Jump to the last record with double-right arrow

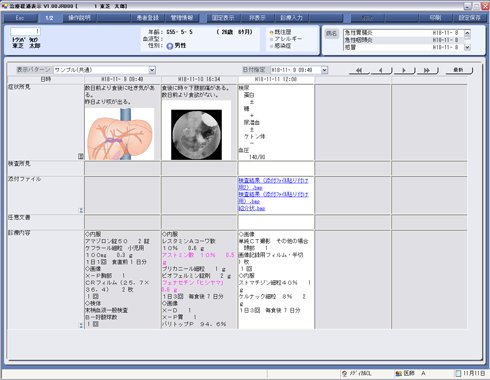coord(427,70)
